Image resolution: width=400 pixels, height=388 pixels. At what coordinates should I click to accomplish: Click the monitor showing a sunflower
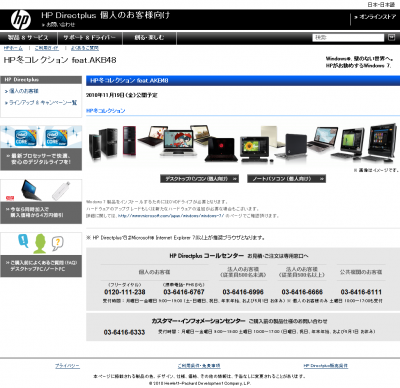pos(255,148)
